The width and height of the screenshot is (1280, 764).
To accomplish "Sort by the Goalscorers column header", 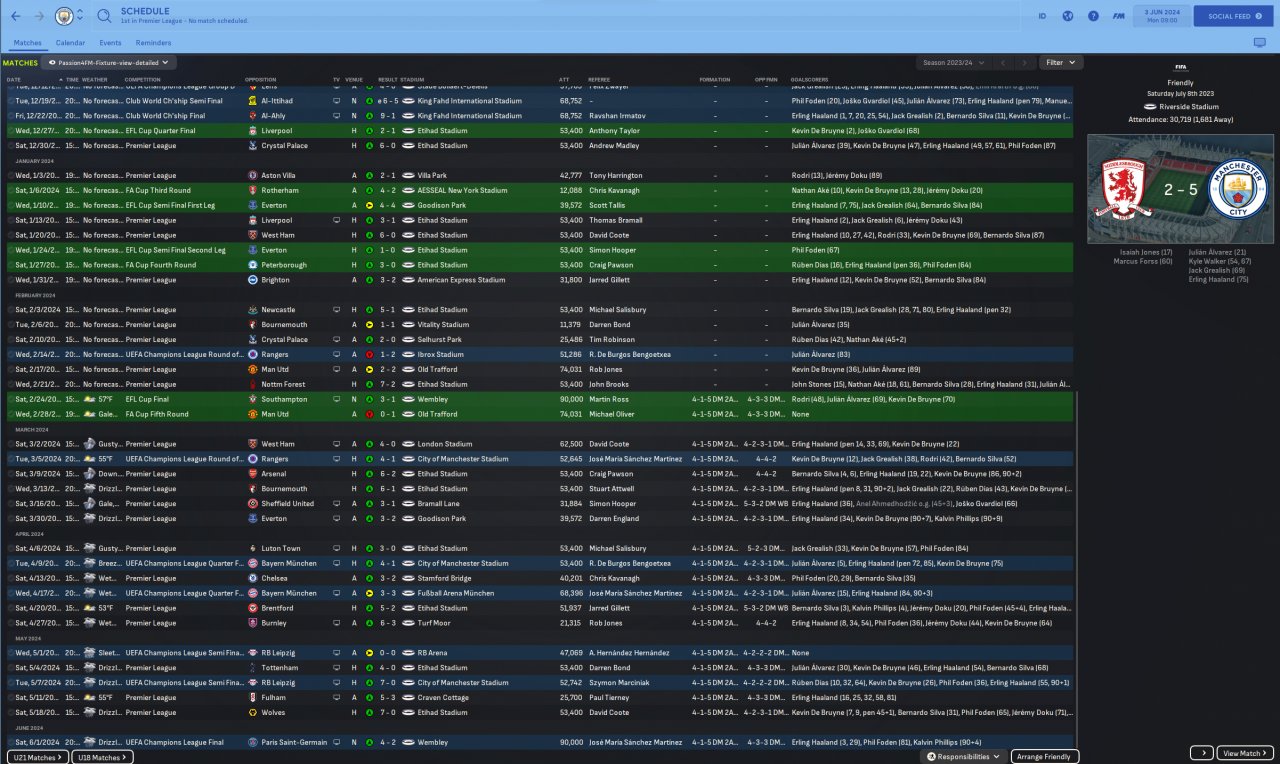I will click(x=808, y=80).
